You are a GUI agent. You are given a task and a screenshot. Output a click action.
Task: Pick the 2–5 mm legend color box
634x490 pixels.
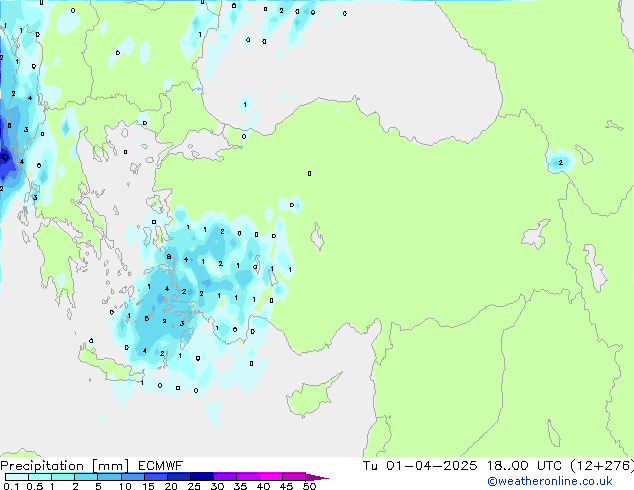pyautogui.click(x=86, y=477)
